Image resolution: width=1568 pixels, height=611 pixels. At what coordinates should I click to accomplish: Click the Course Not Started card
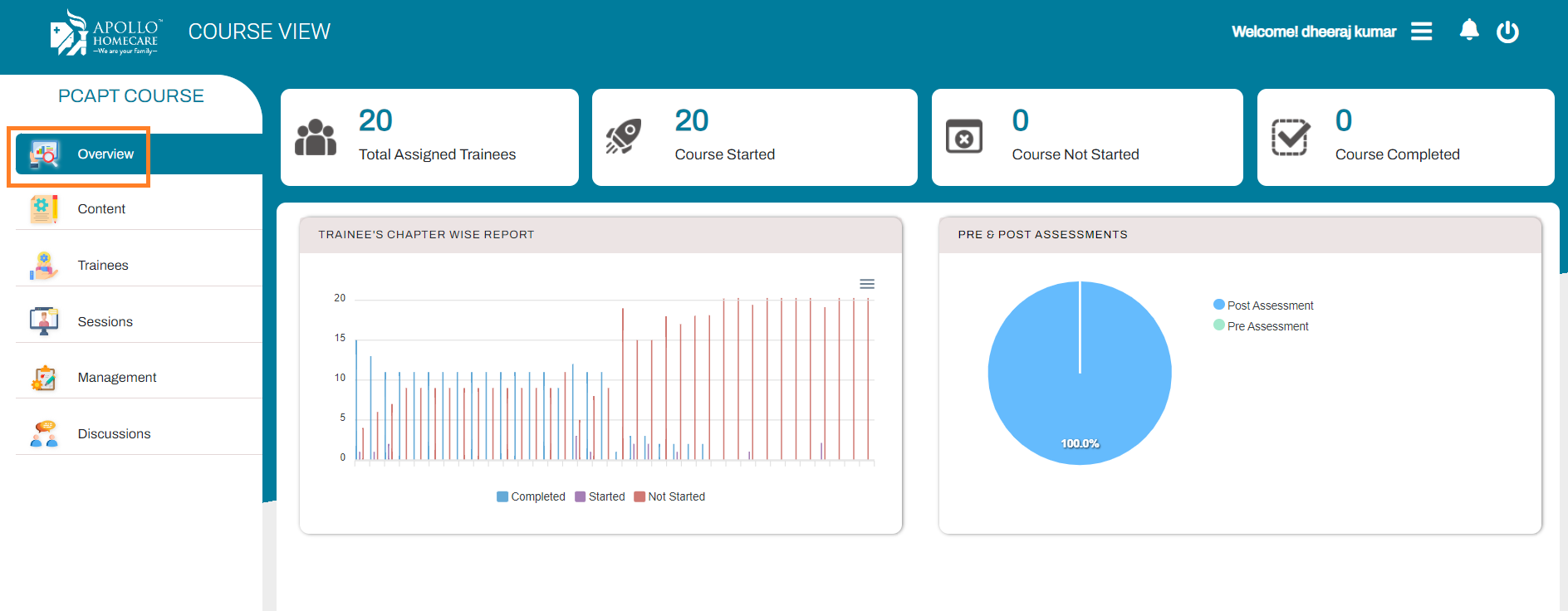pos(1087,137)
